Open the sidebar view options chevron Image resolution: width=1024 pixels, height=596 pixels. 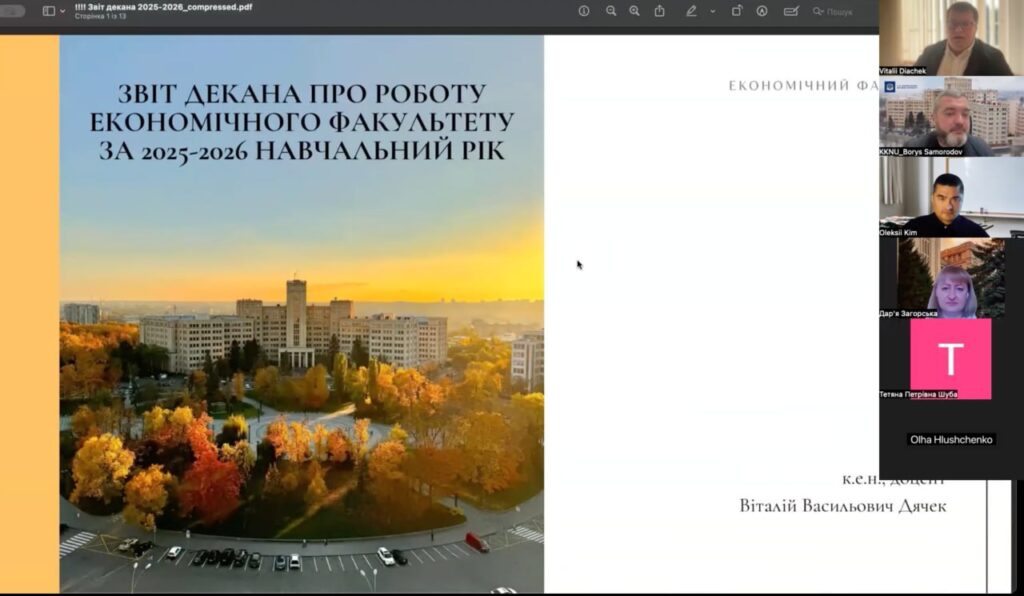[x=63, y=11]
